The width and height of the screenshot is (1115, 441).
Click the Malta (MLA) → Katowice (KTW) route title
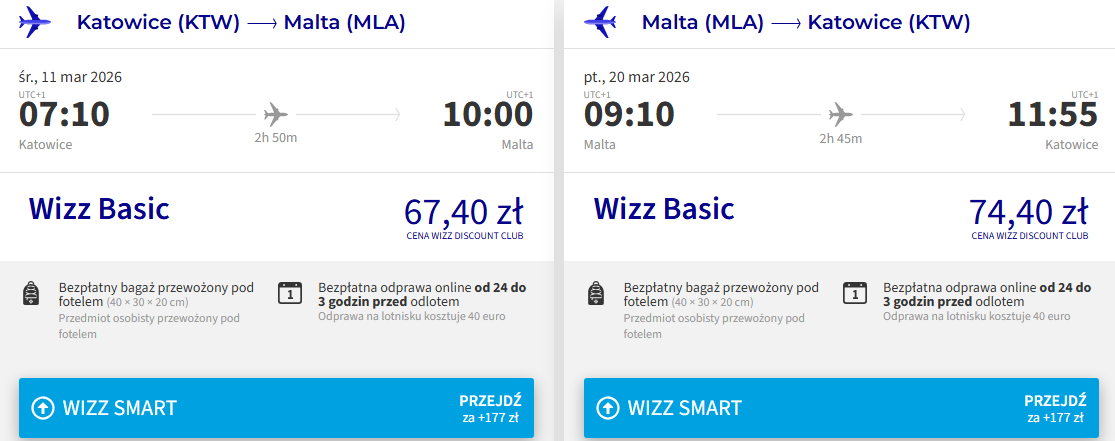point(806,23)
